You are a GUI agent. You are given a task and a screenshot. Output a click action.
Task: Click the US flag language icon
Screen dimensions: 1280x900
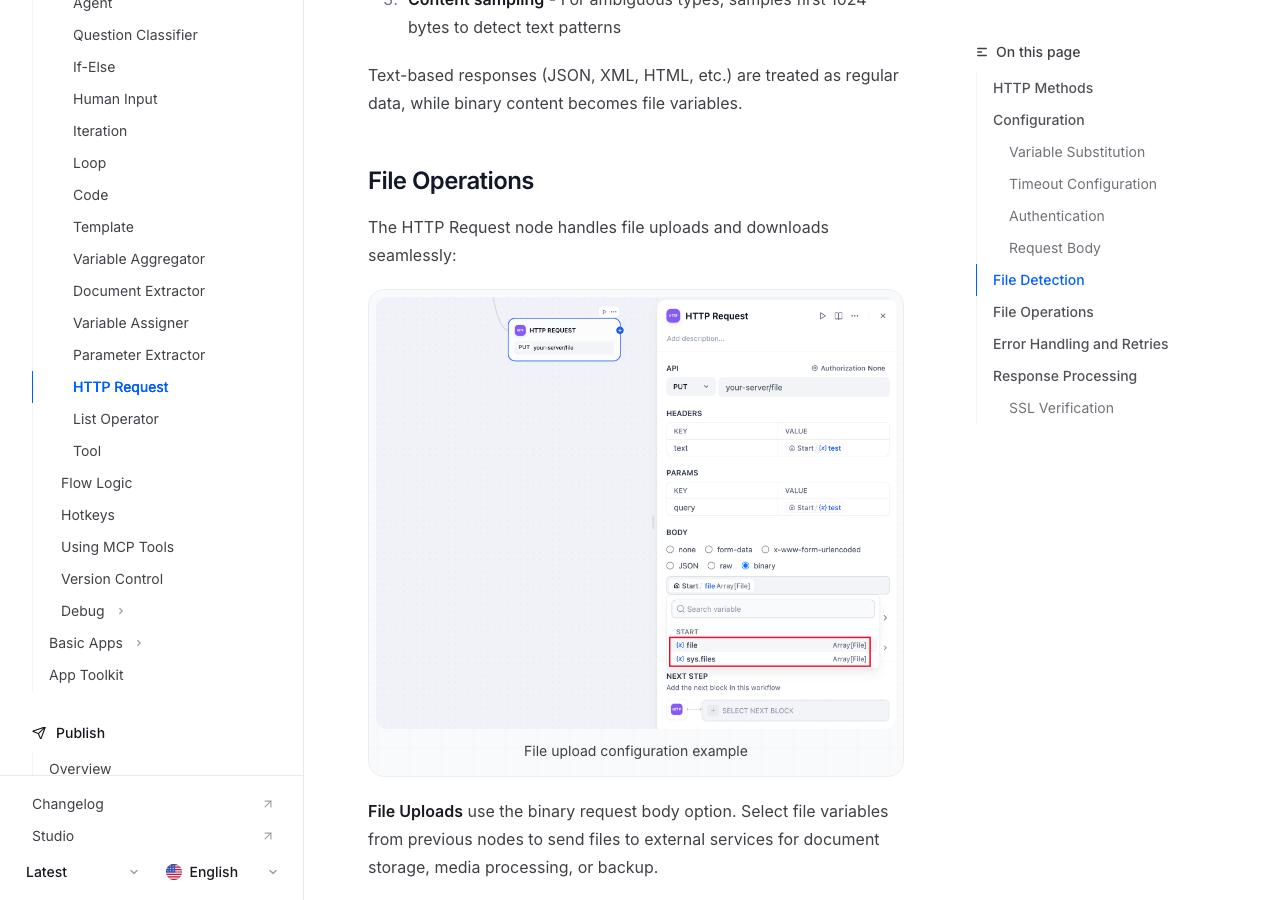click(x=174, y=872)
